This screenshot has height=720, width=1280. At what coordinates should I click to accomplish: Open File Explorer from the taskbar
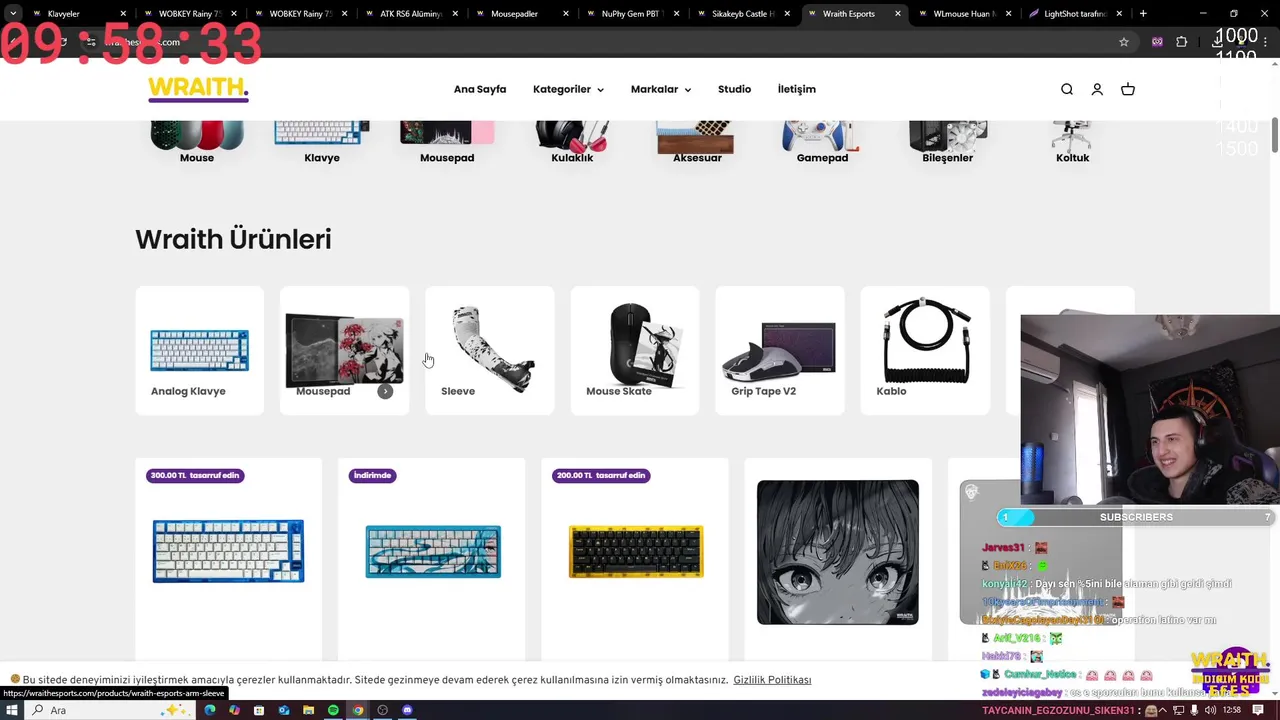[x=308, y=710]
